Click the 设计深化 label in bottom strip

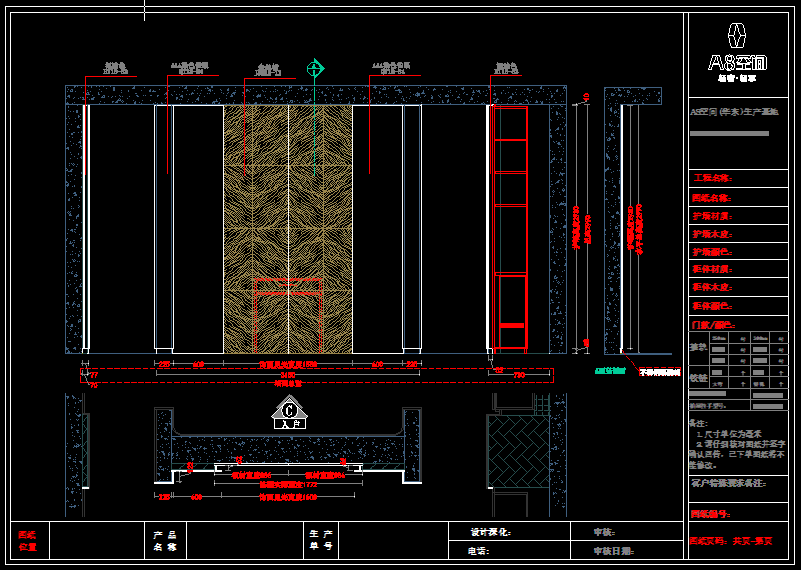490,532
